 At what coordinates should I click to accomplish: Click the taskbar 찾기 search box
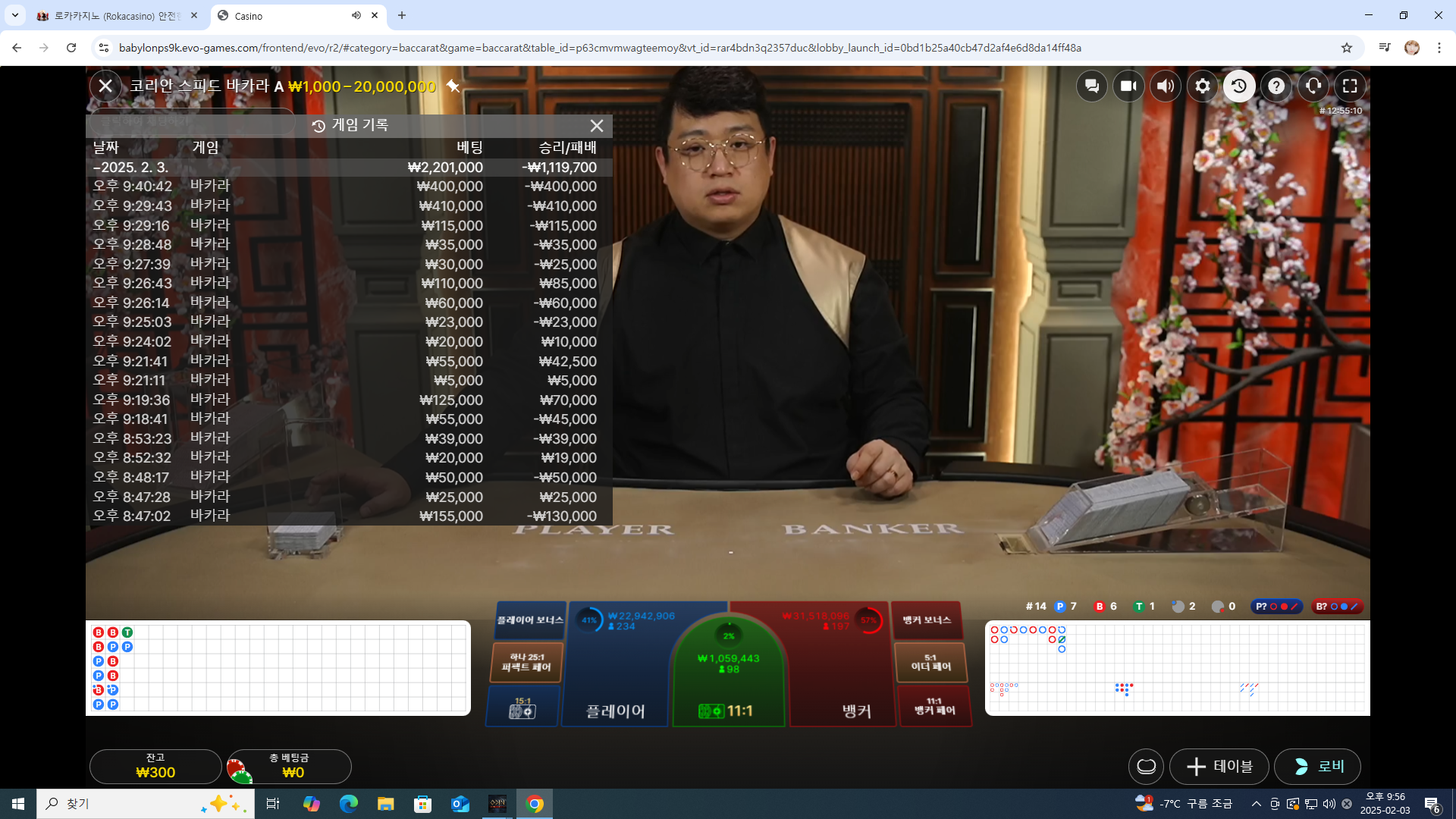pyautogui.click(x=146, y=804)
